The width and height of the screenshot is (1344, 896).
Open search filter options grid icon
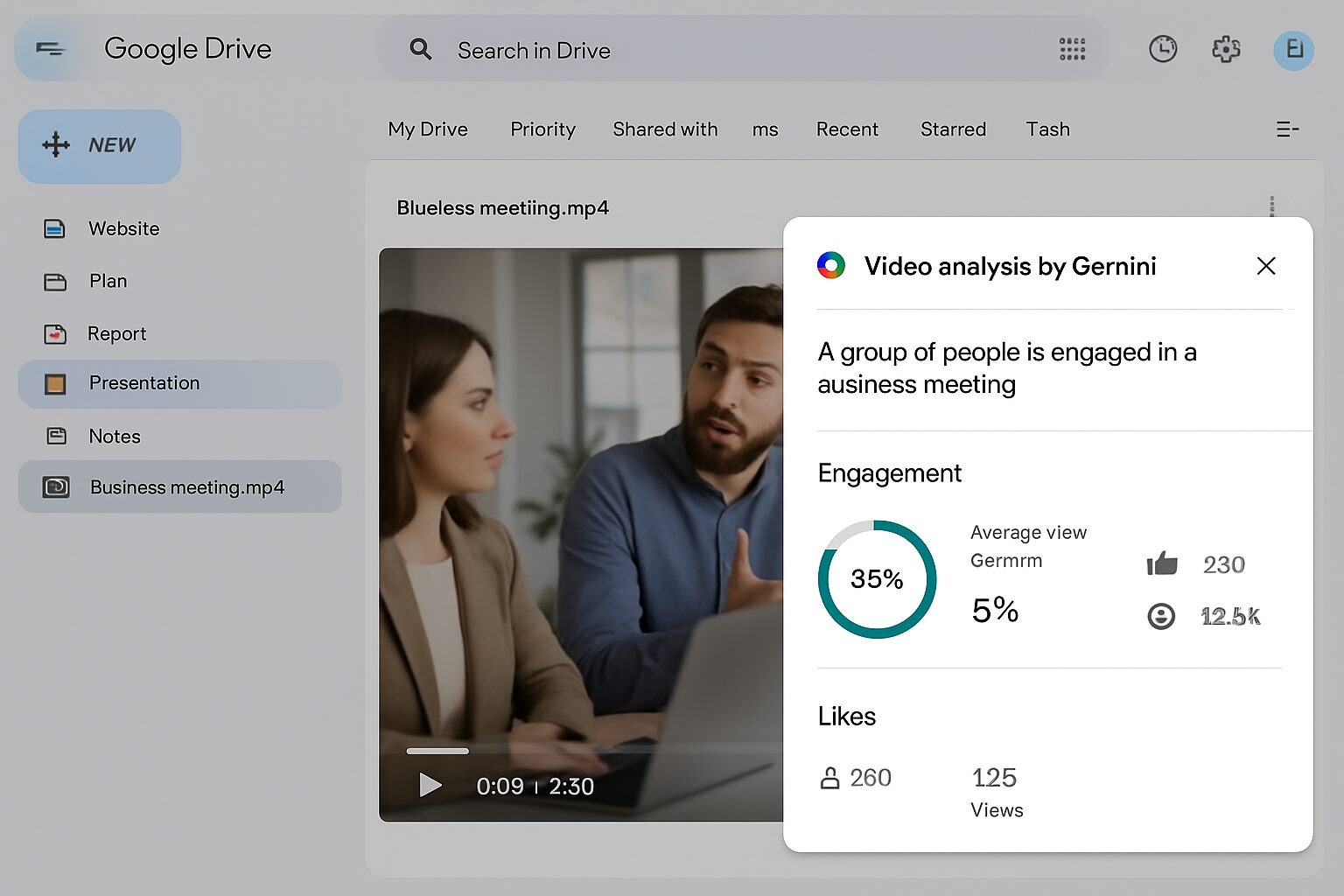point(1072,49)
